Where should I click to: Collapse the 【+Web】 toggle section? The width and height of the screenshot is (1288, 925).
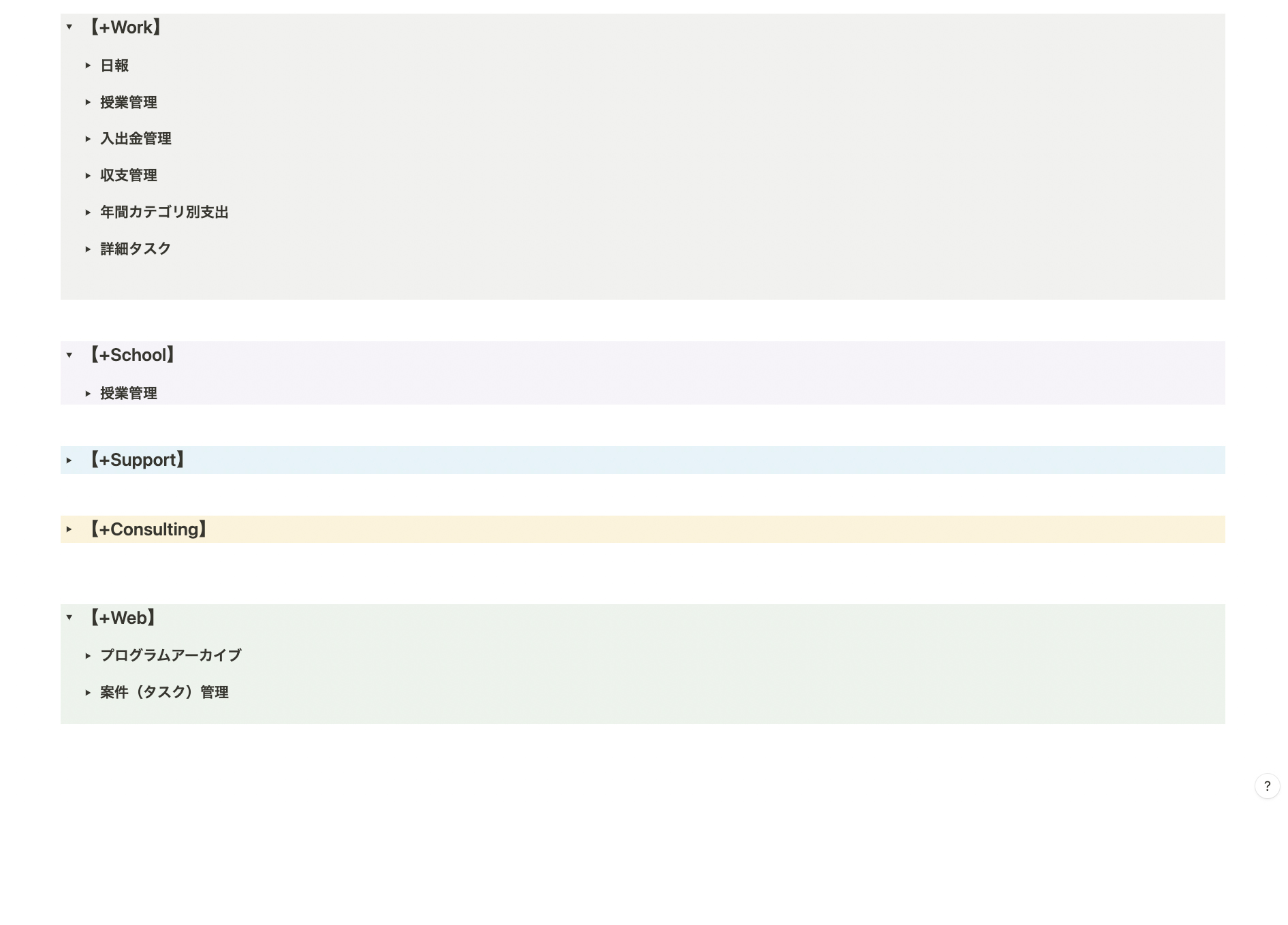tap(69, 618)
